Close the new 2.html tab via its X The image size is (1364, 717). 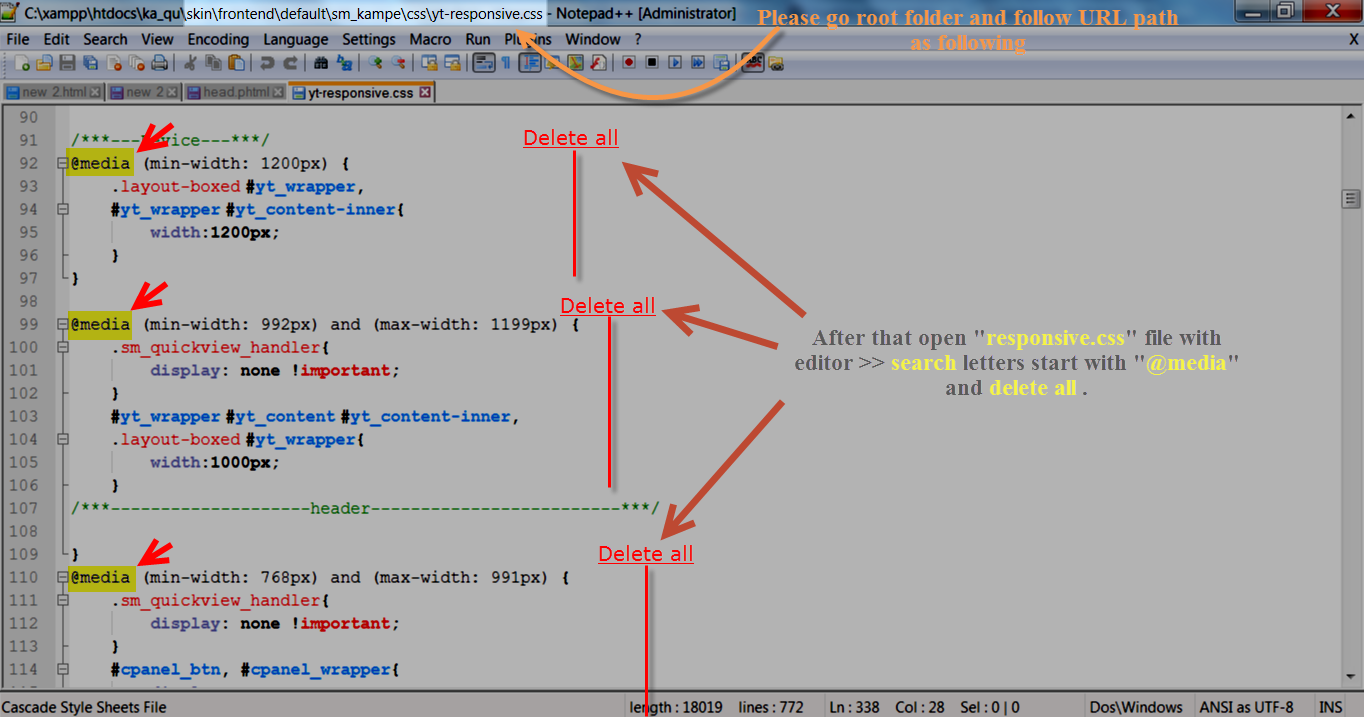(95, 92)
